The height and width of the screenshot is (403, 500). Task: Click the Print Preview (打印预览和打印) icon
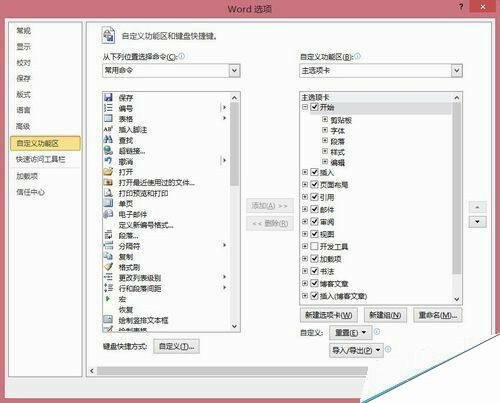108,193
